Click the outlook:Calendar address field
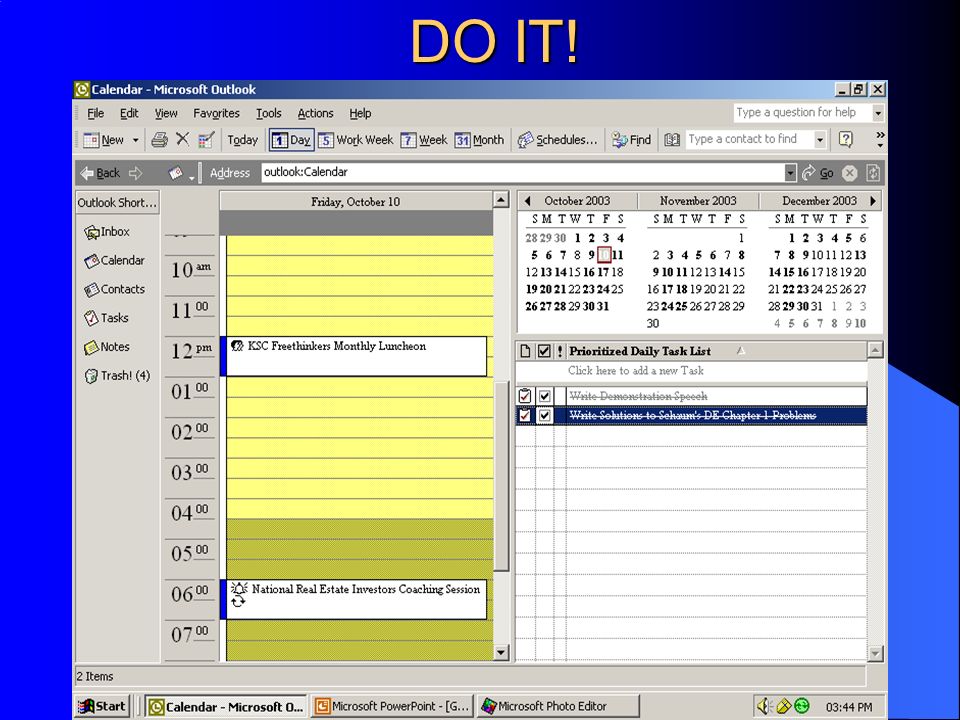 524,173
